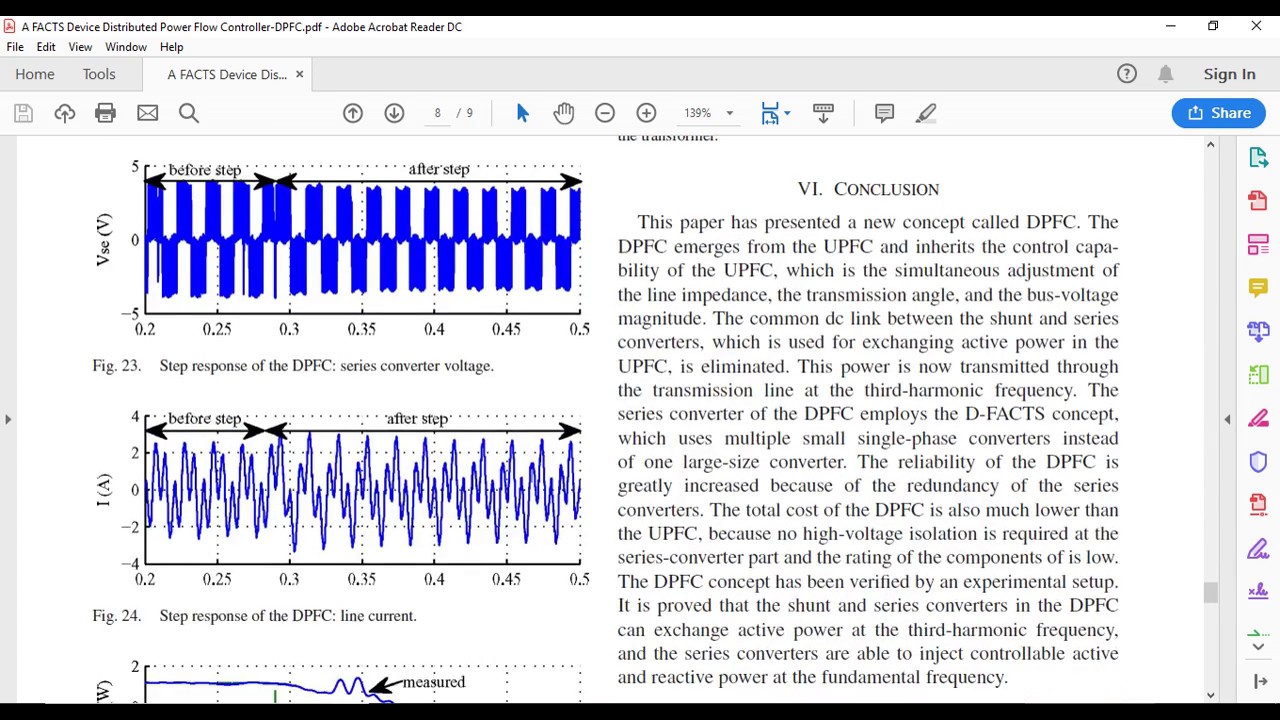Open the View menu

(80, 47)
